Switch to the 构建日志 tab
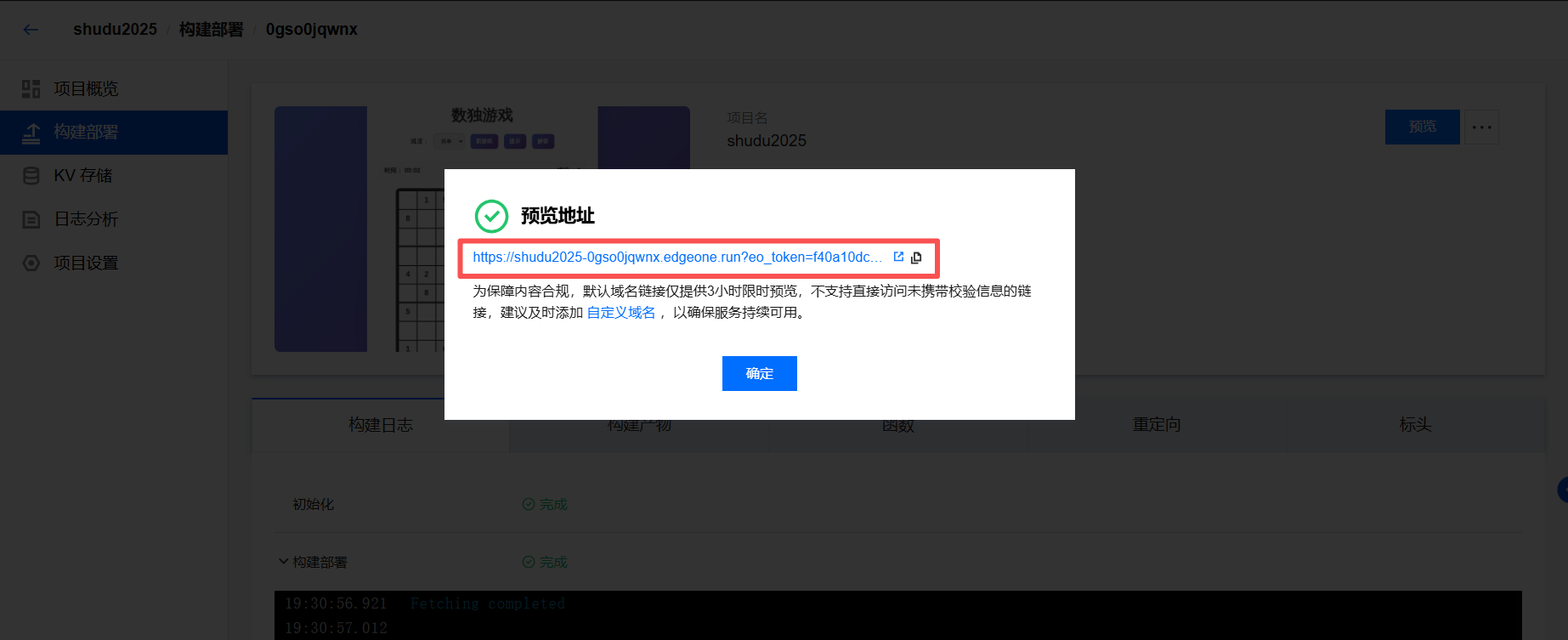 coord(381,424)
